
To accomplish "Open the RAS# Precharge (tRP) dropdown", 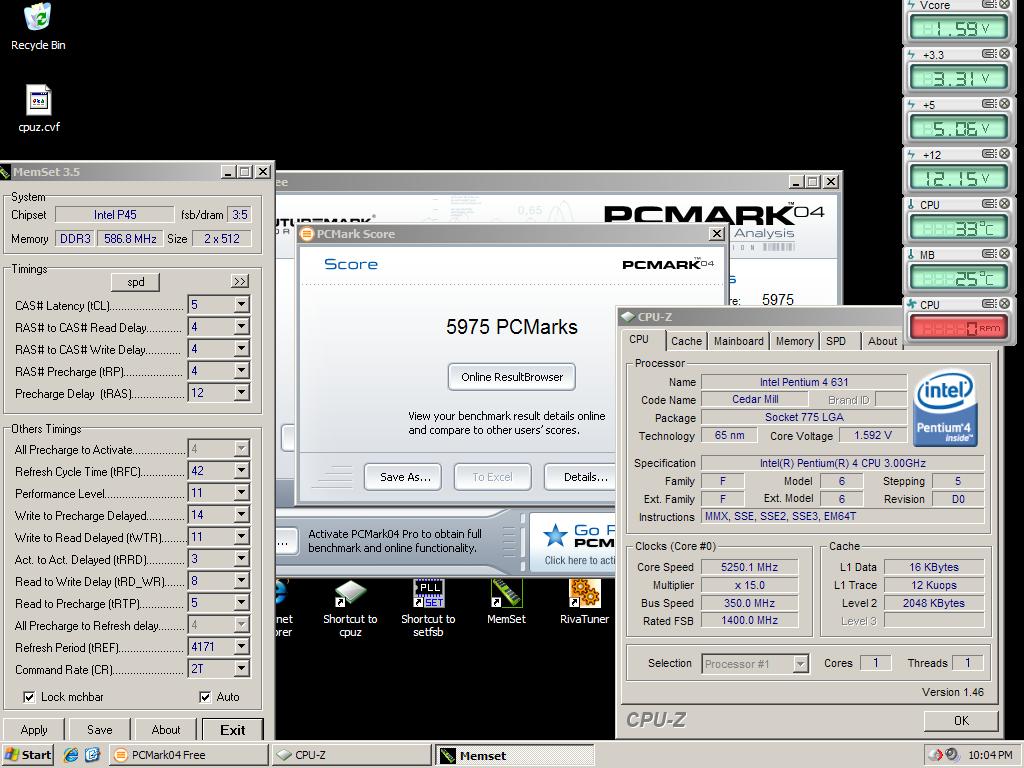I will 242,370.
